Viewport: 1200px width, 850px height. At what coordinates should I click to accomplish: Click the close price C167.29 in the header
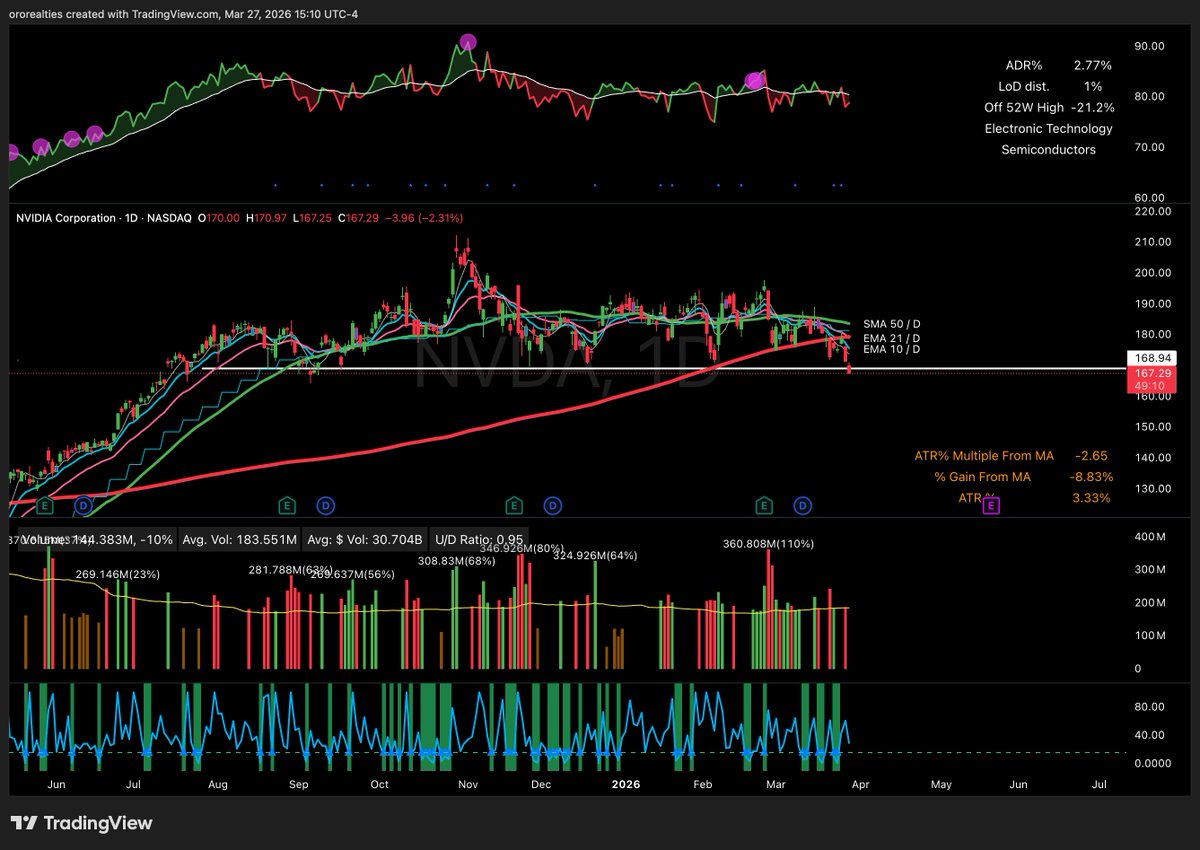pos(357,218)
